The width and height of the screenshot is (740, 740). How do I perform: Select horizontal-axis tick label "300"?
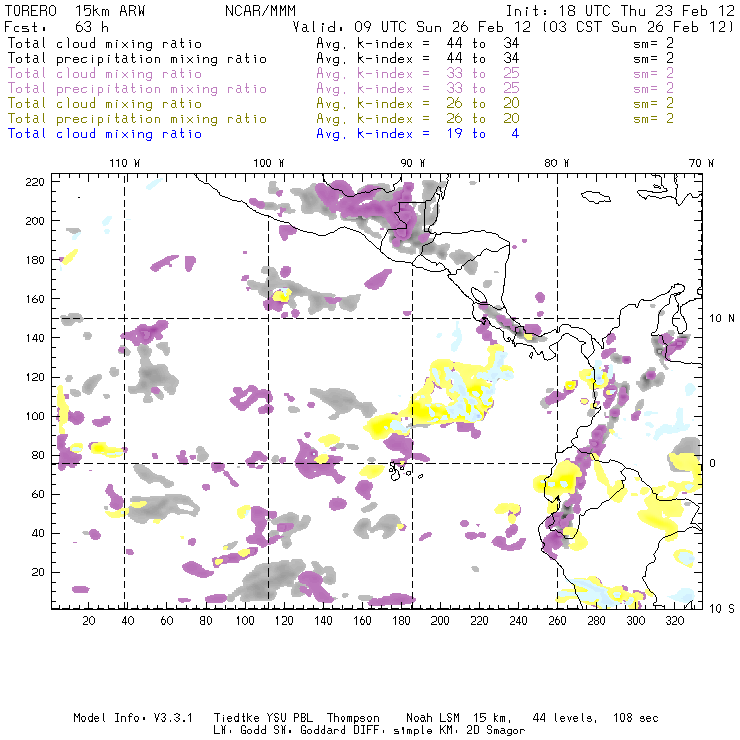[x=635, y=621]
